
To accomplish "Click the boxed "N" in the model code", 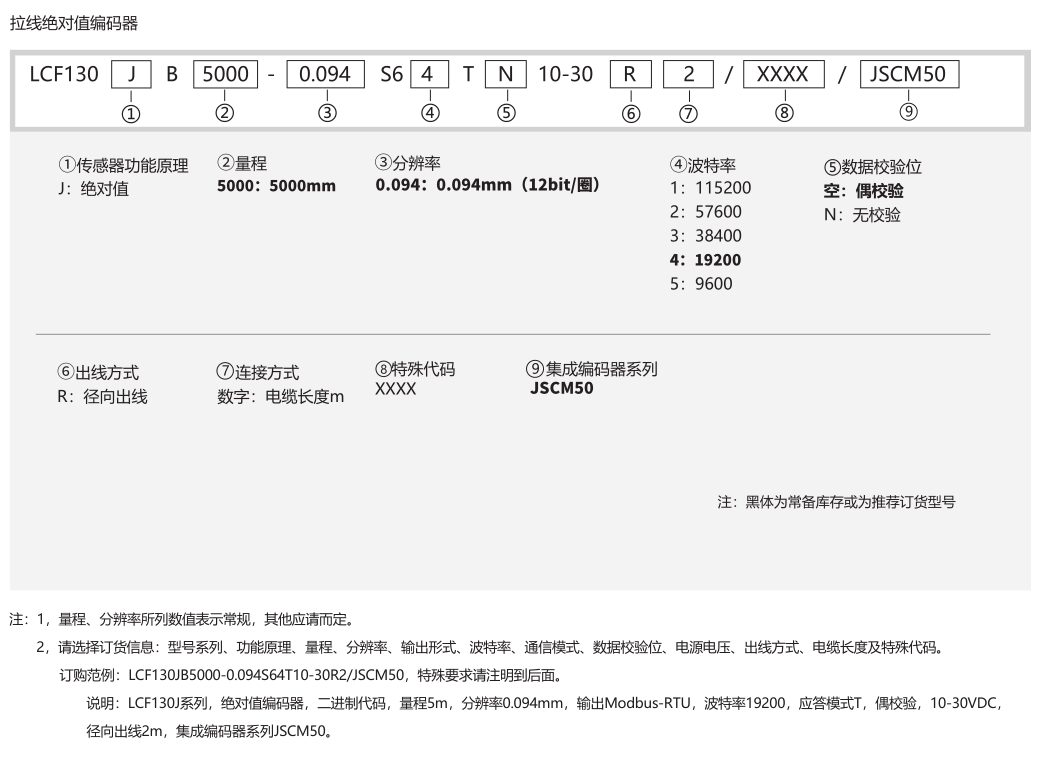I will click(506, 74).
